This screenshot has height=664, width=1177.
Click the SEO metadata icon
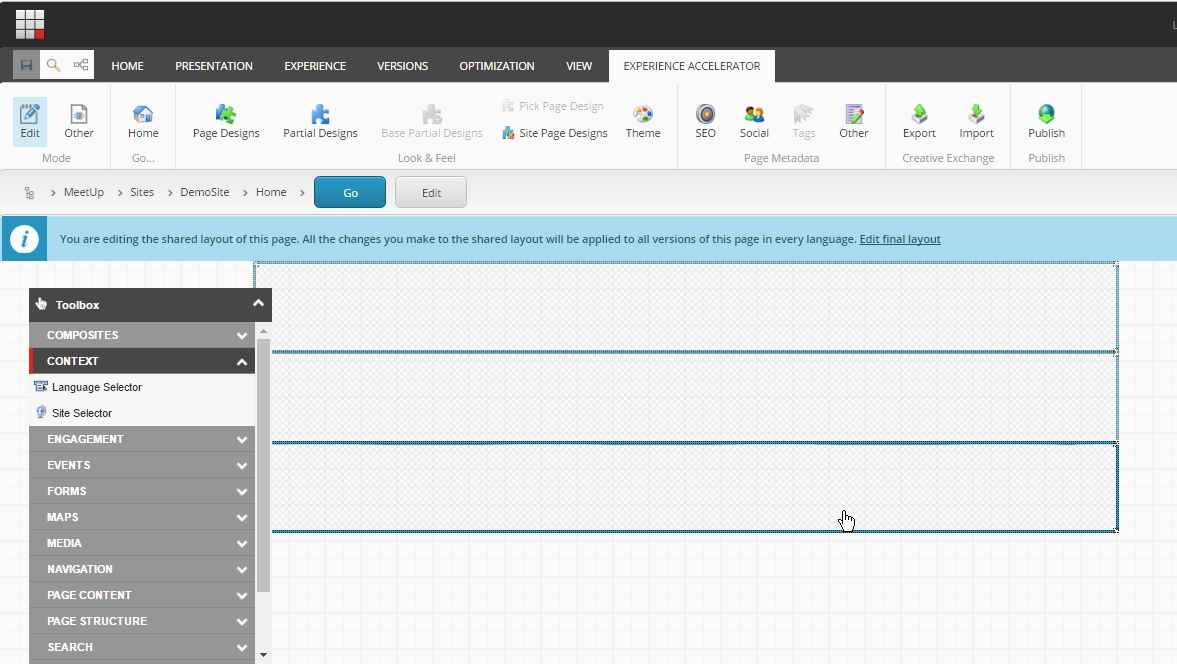click(x=705, y=120)
